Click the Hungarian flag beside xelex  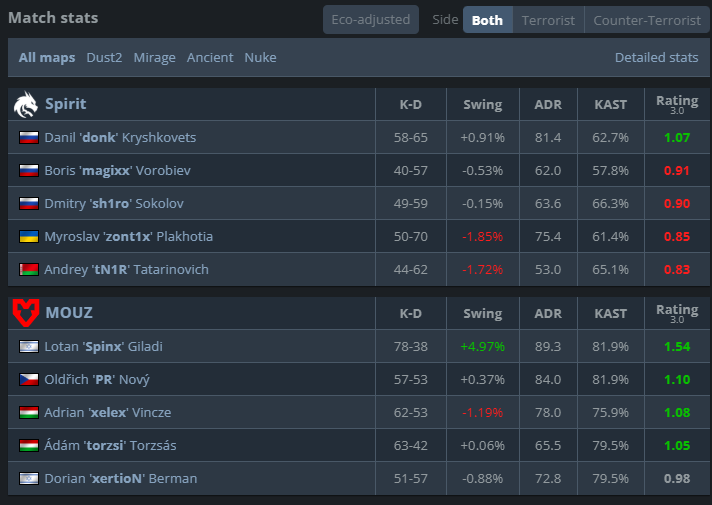click(x=29, y=413)
